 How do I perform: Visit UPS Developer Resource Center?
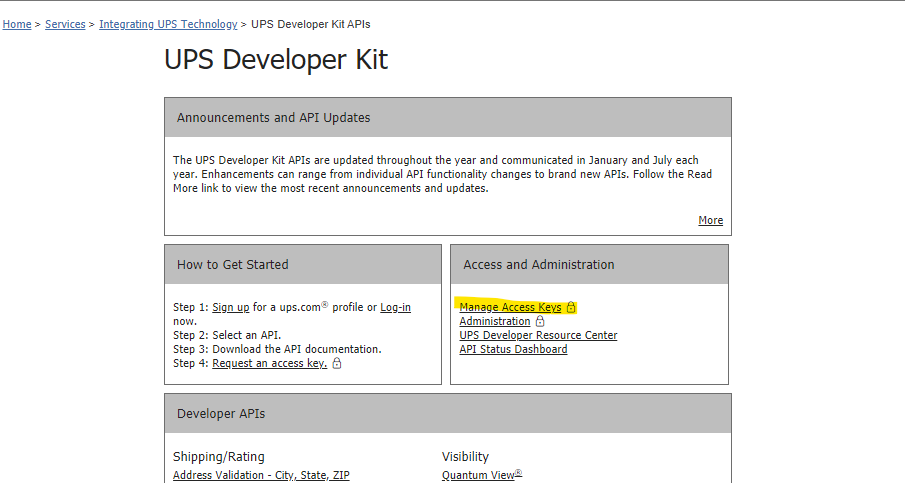click(538, 335)
